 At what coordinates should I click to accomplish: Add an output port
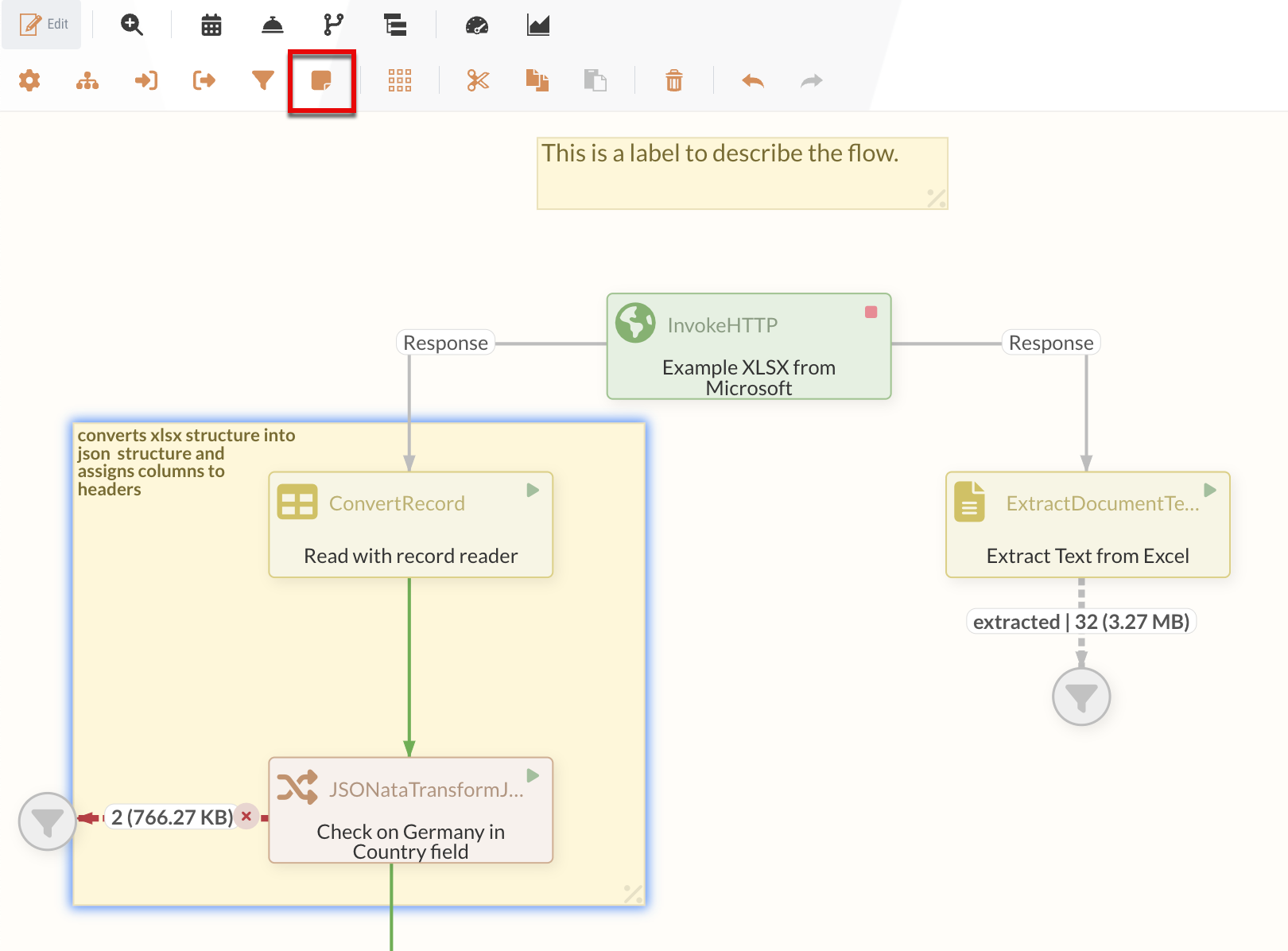(204, 80)
